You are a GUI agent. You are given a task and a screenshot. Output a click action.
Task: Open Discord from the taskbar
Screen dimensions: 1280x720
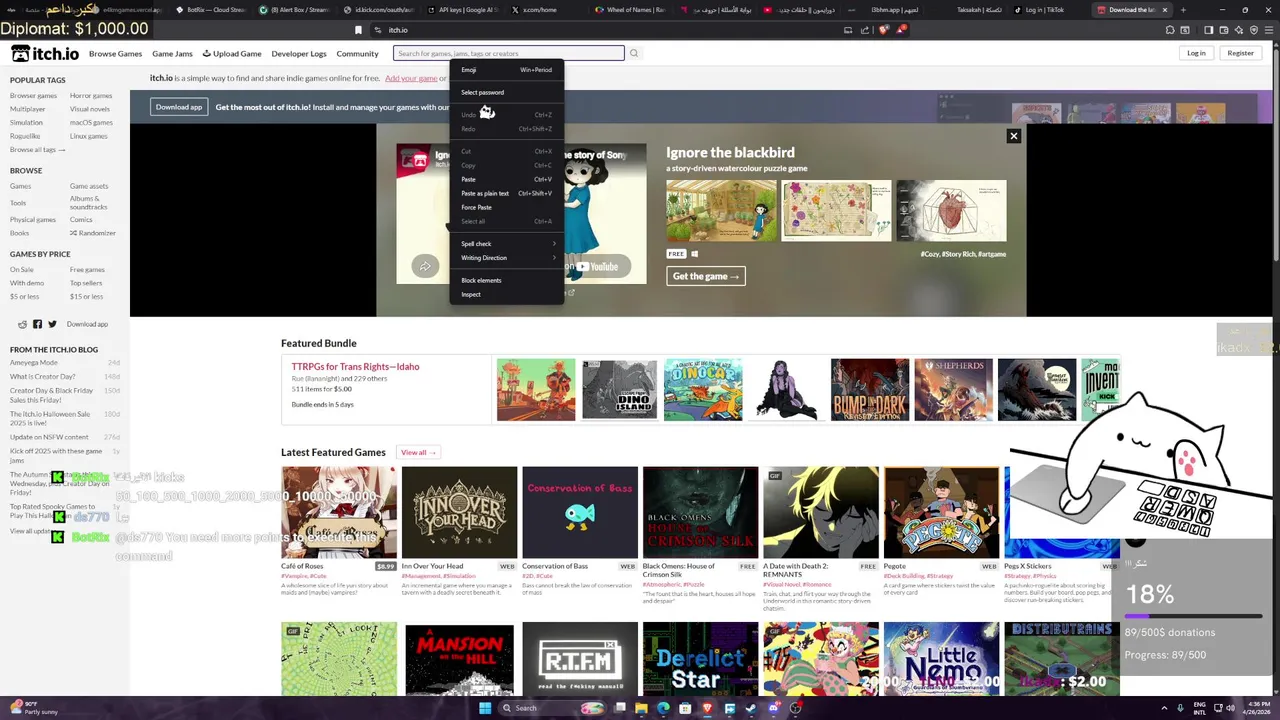[773, 708]
